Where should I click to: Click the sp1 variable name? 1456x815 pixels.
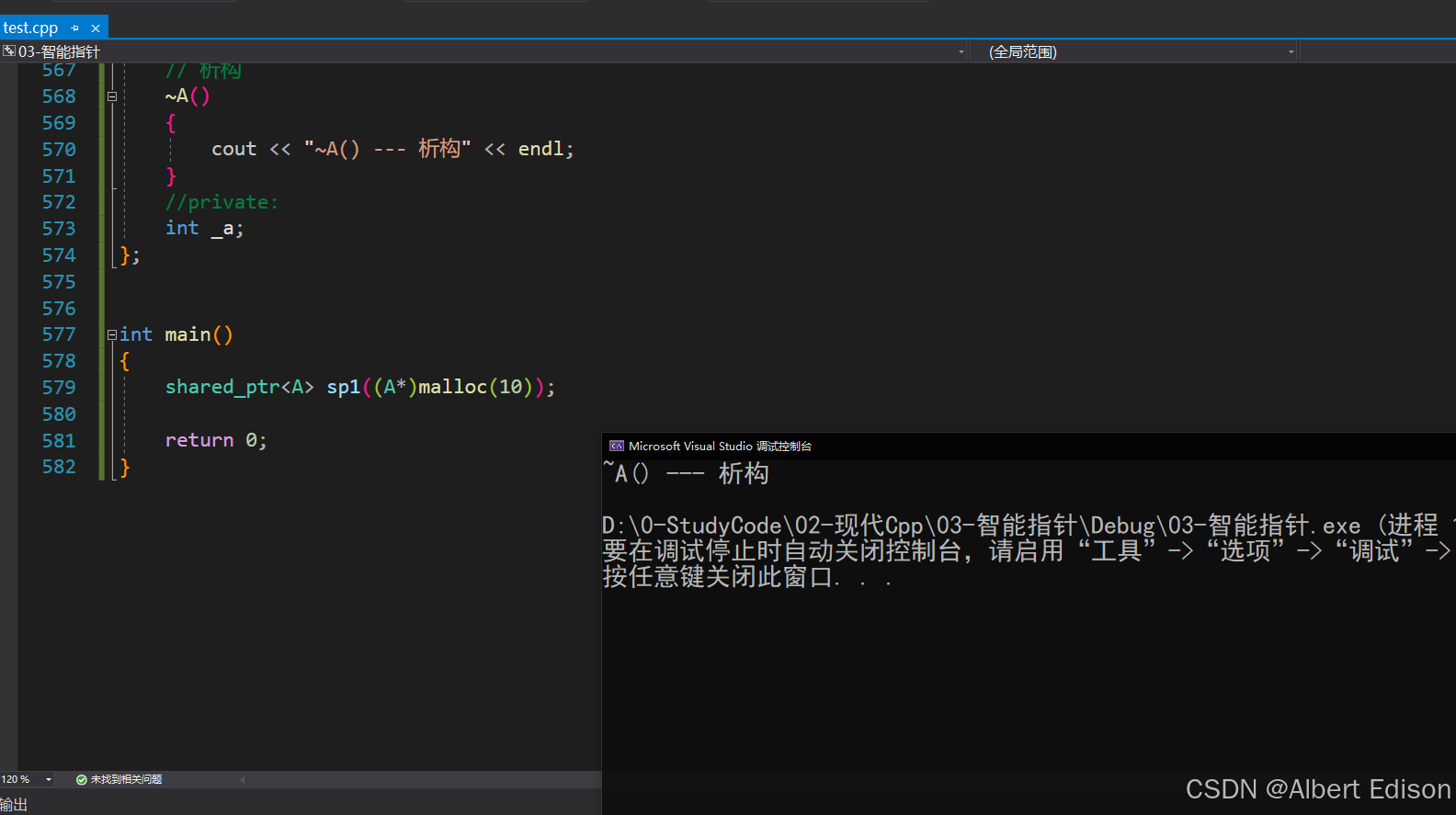tap(343, 387)
